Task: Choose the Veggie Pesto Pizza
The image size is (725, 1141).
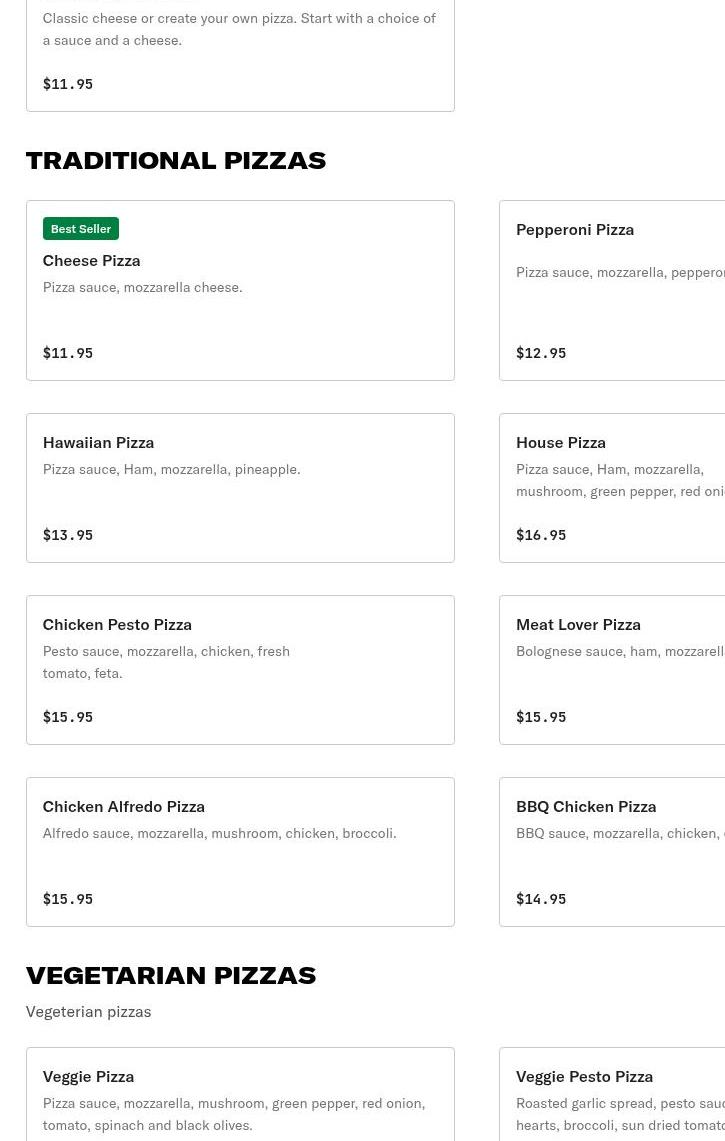Action: click(612, 1095)
